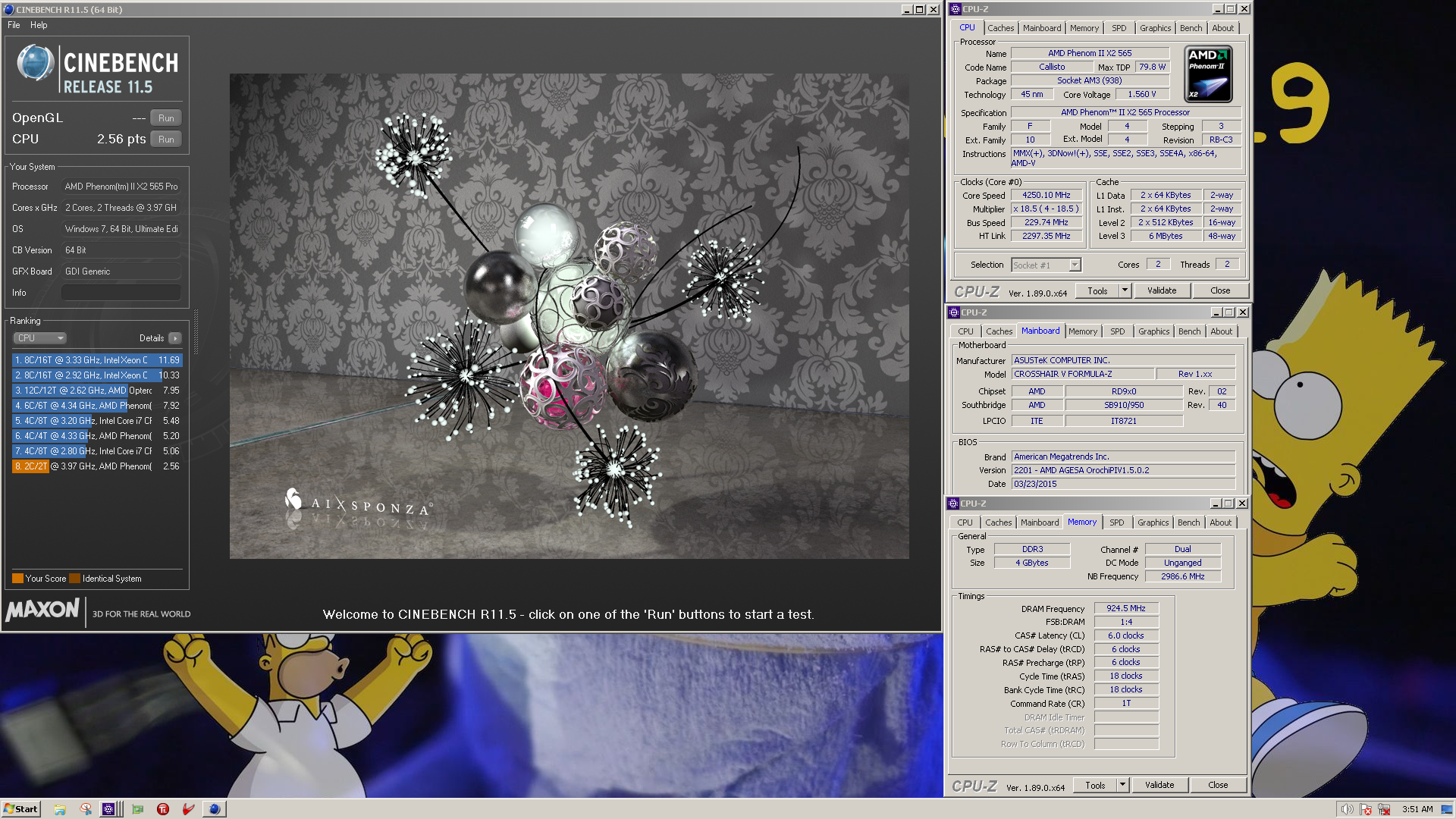1456x819 pixels.
Task: Click the CINEBENCH title bar icon
Action: click(8, 9)
